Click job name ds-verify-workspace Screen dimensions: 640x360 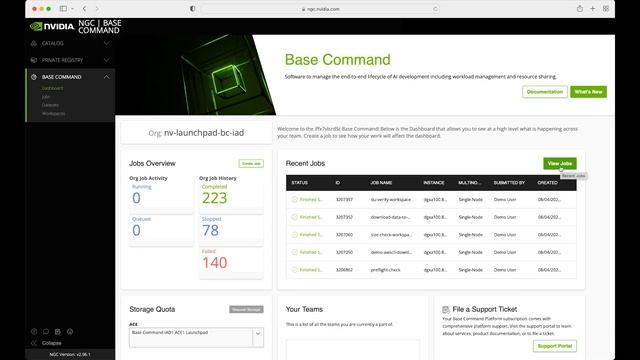pos(391,200)
